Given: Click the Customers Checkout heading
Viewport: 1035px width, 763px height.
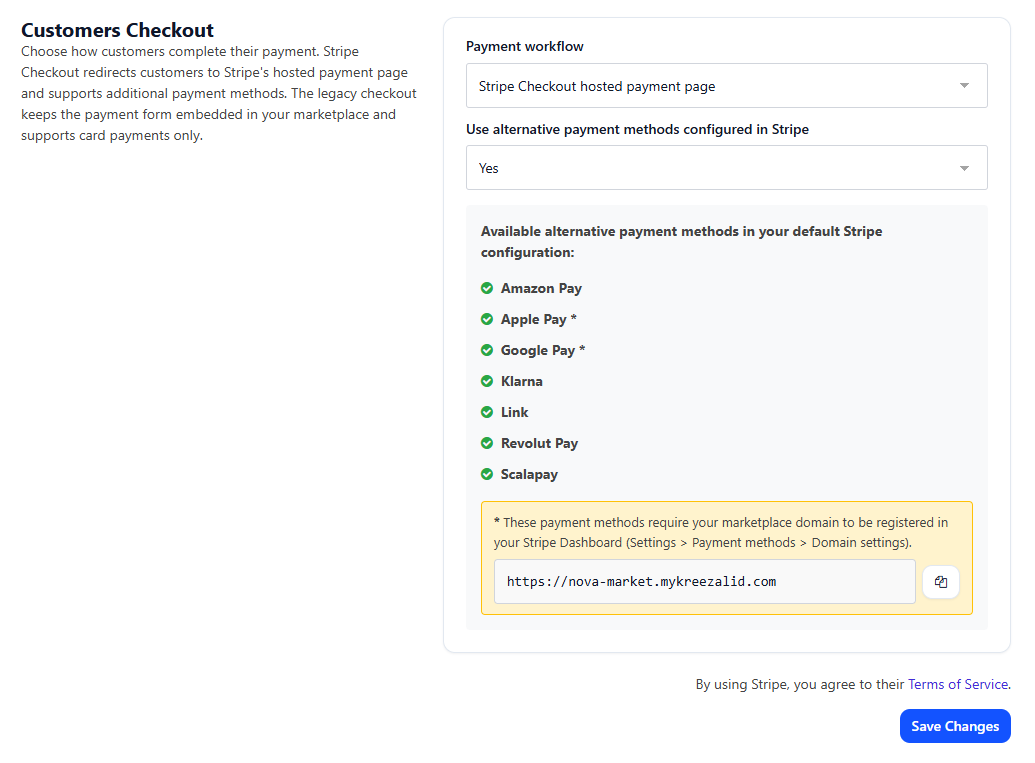Looking at the screenshot, I should pos(117,30).
